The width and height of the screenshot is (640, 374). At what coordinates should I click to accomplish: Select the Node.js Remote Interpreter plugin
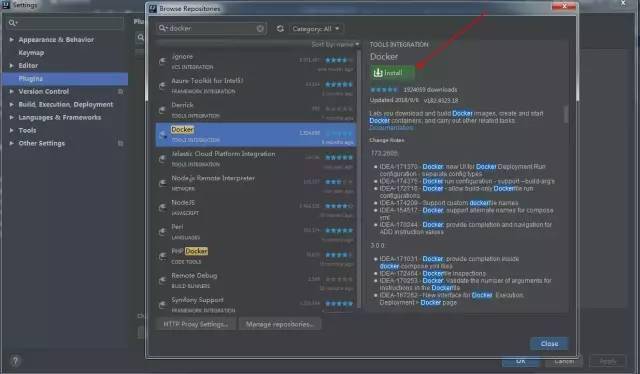256,183
